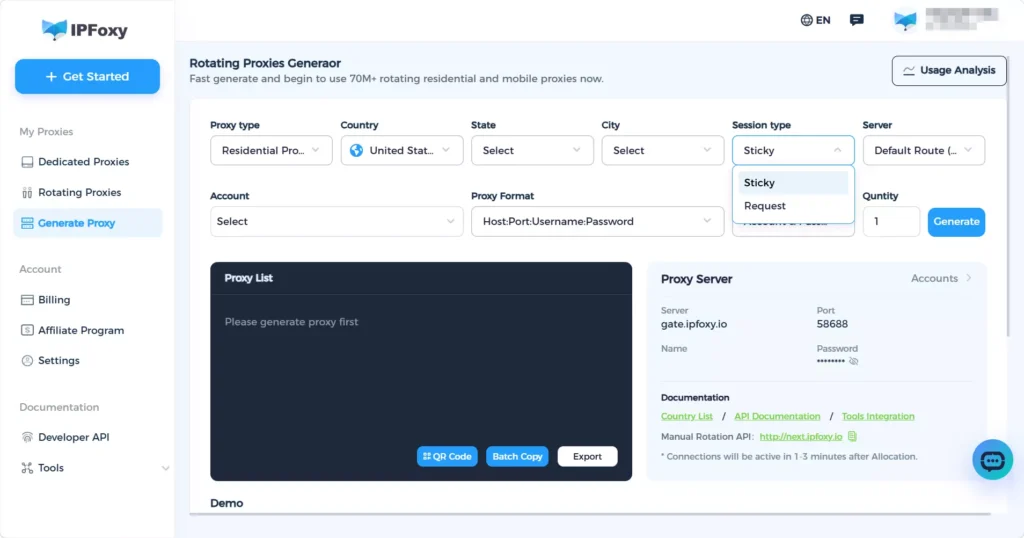Open the messages icon in header
1024x538 pixels.
pyautogui.click(x=856, y=20)
